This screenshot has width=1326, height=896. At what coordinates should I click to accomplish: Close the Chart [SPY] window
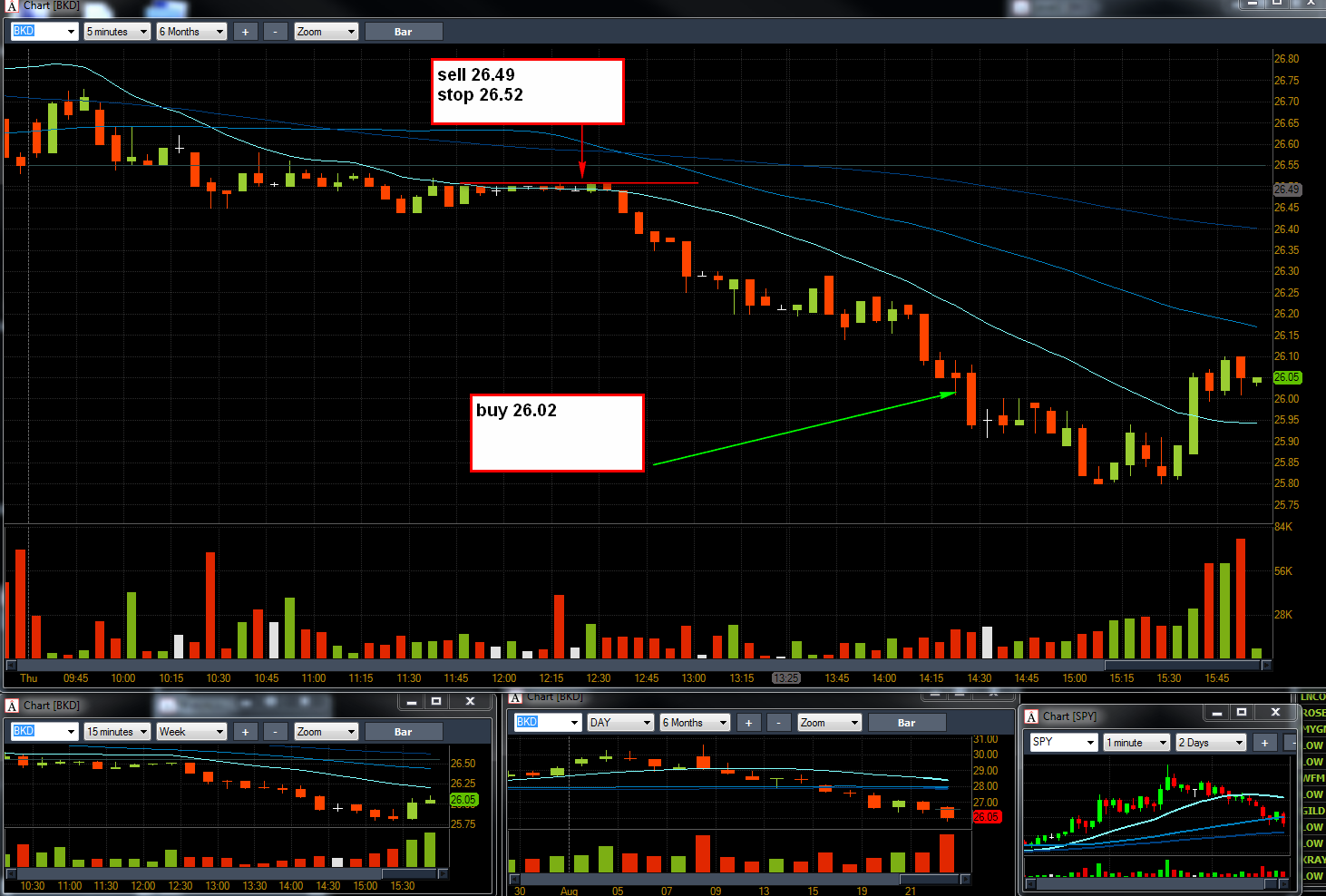click(1275, 713)
